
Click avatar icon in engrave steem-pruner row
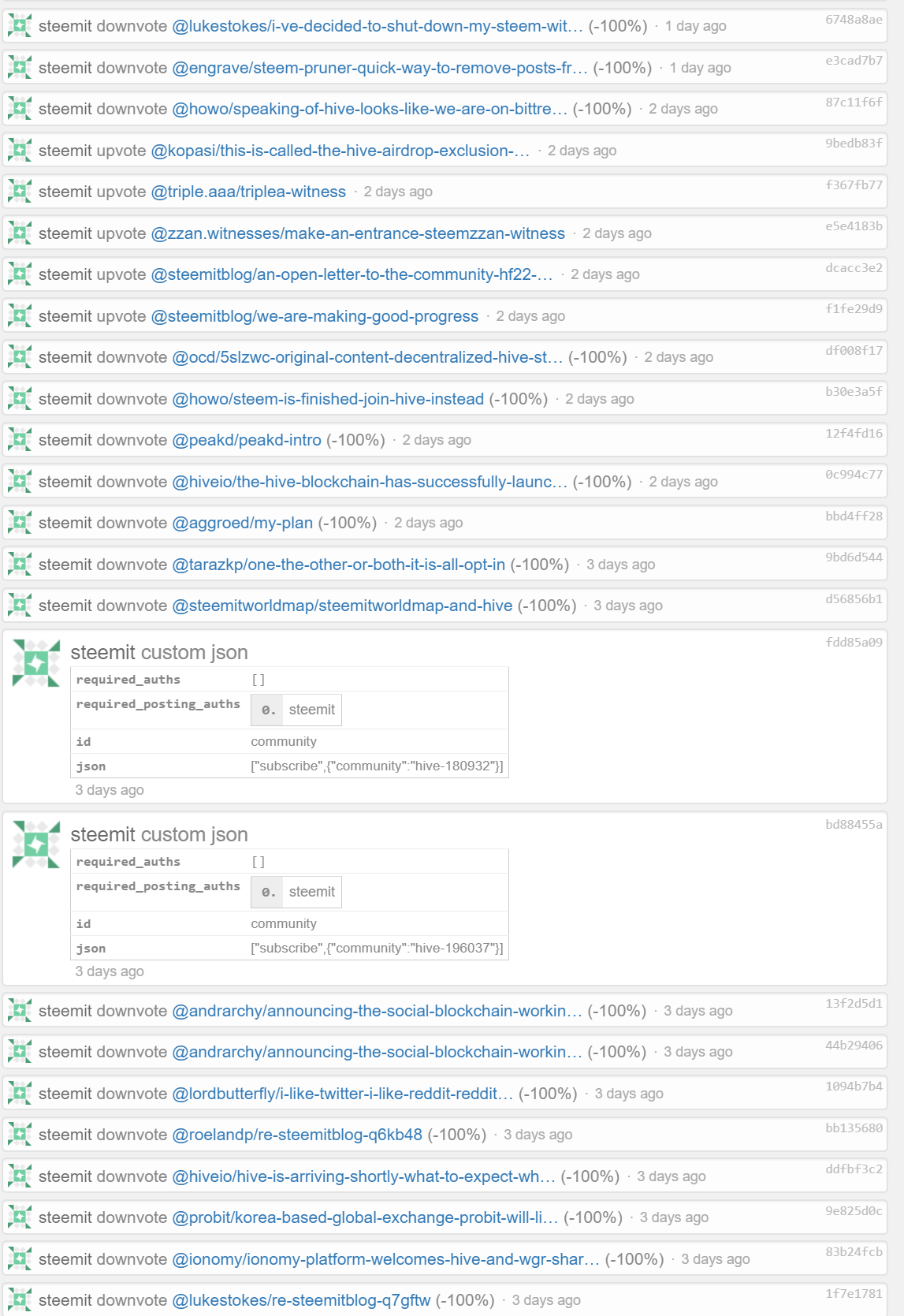[20, 68]
